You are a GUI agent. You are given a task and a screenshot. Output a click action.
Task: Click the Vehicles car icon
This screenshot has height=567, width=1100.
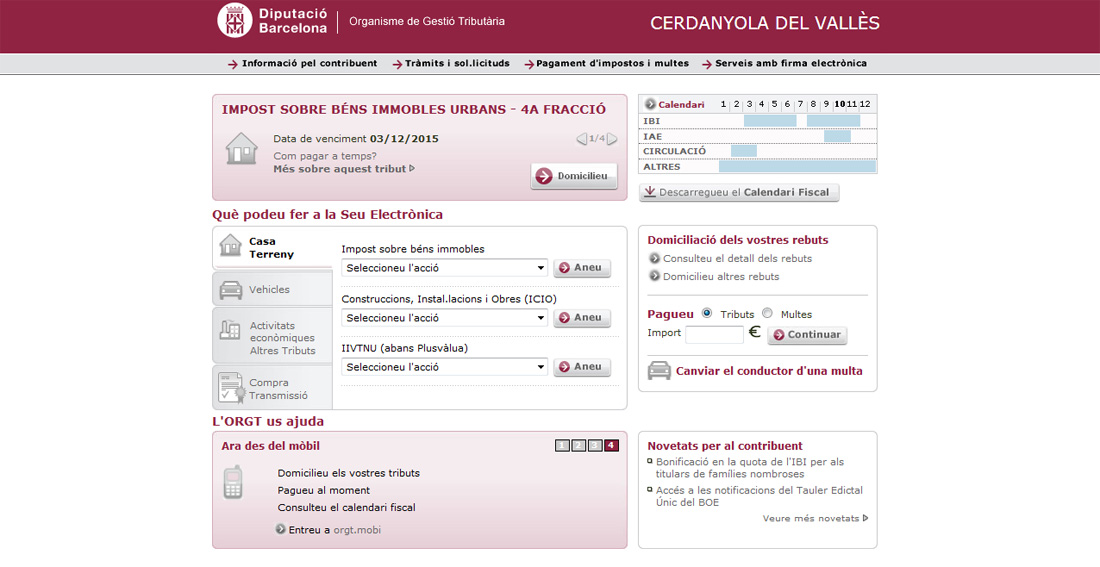231,290
